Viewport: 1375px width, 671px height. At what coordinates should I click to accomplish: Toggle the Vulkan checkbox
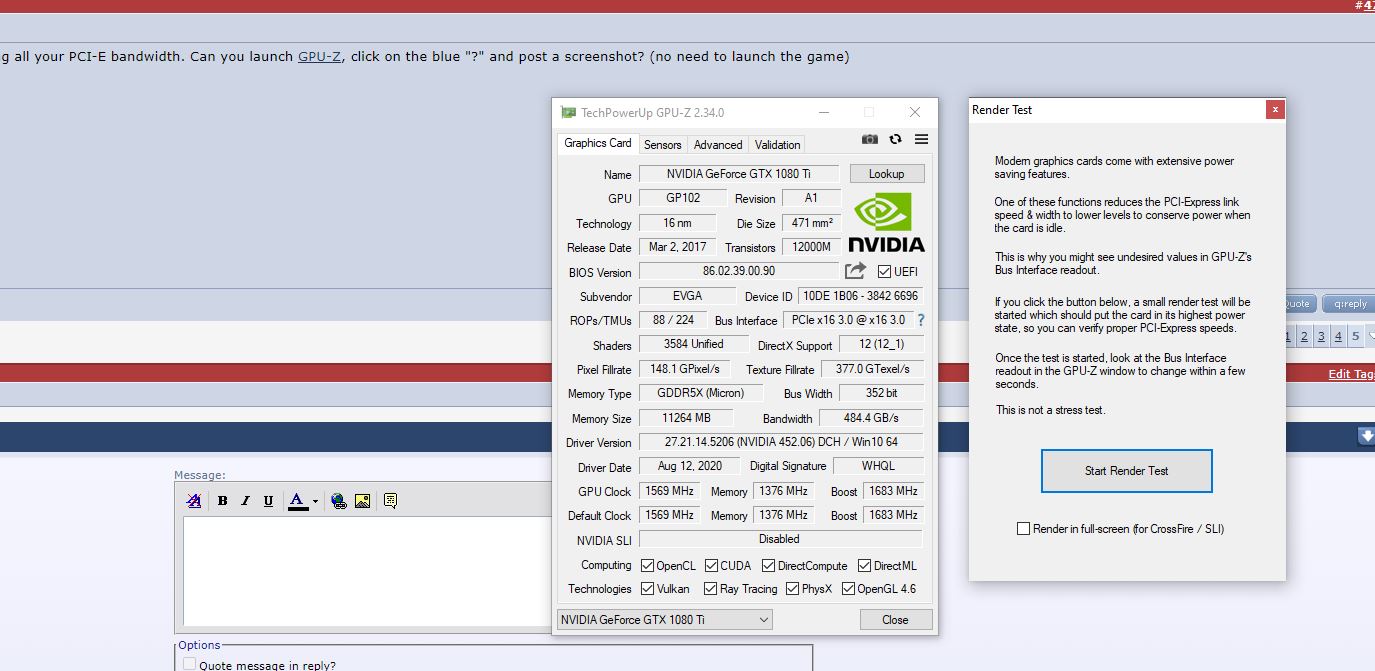point(647,589)
